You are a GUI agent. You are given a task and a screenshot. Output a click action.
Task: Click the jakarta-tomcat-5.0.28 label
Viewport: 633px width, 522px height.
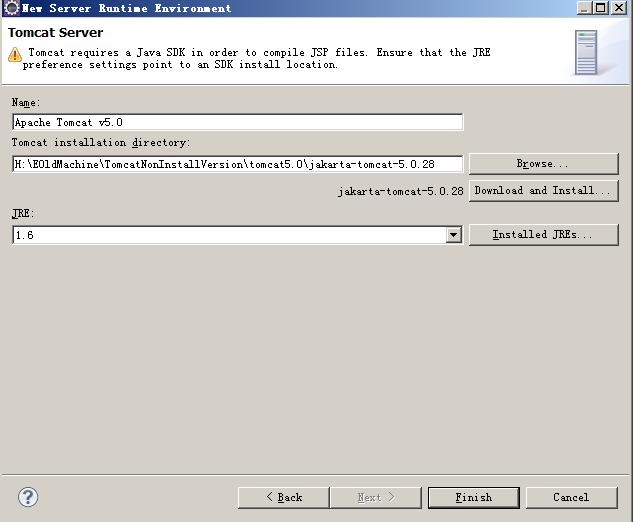click(400, 191)
